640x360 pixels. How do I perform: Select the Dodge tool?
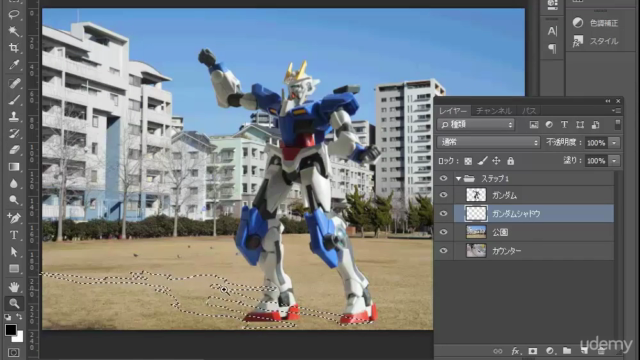coord(13,200)
